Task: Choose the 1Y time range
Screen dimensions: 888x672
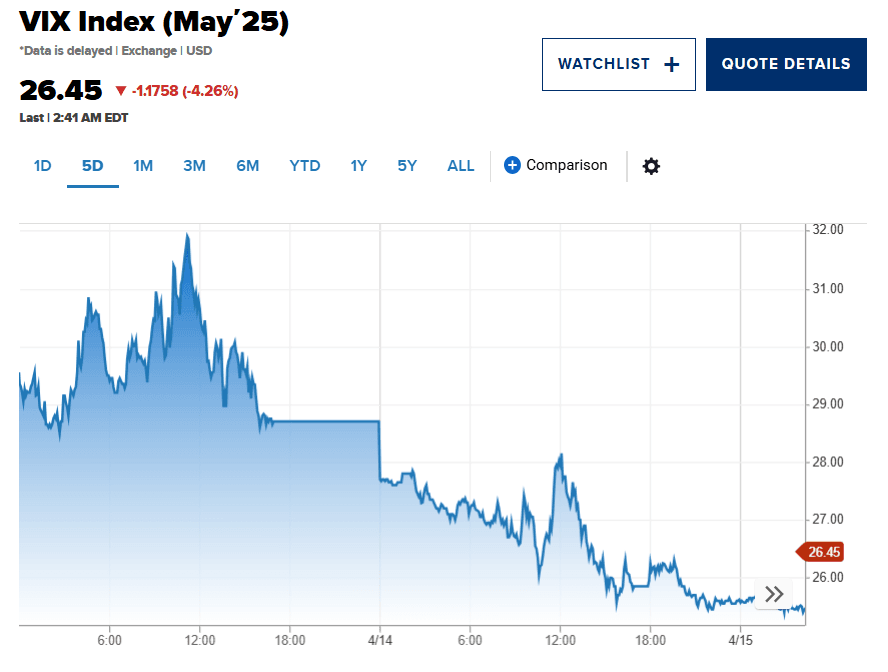Action: [x=358, y=166]
